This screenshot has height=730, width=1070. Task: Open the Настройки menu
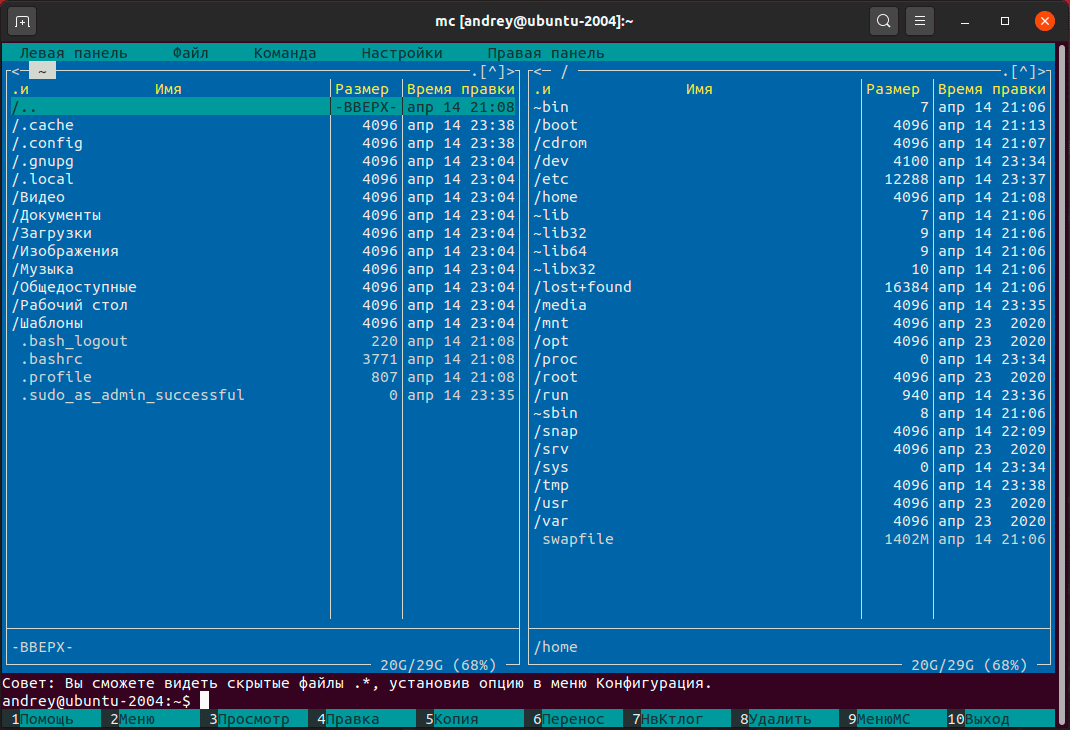pos(401,53)
